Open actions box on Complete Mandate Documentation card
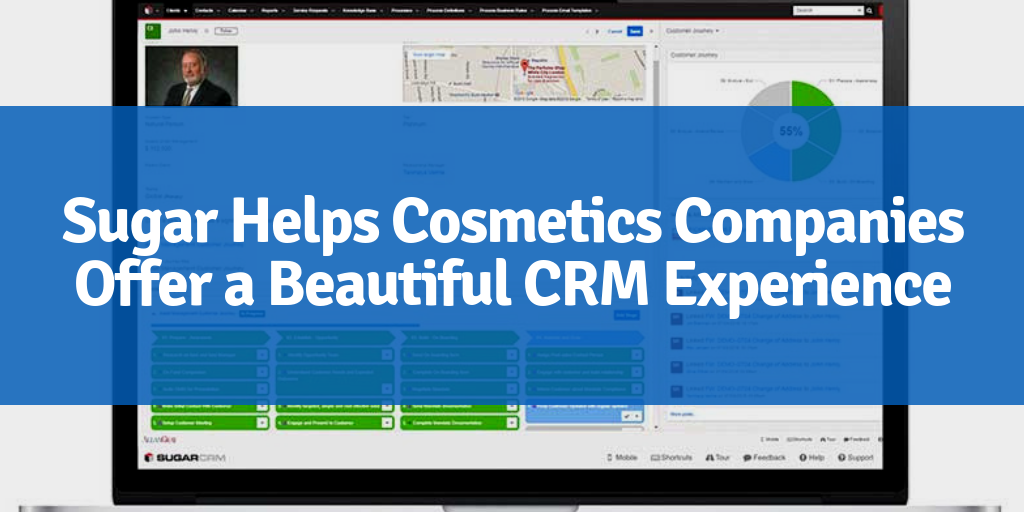This screenshot has height=512, width=1024. tap(511, 423)
